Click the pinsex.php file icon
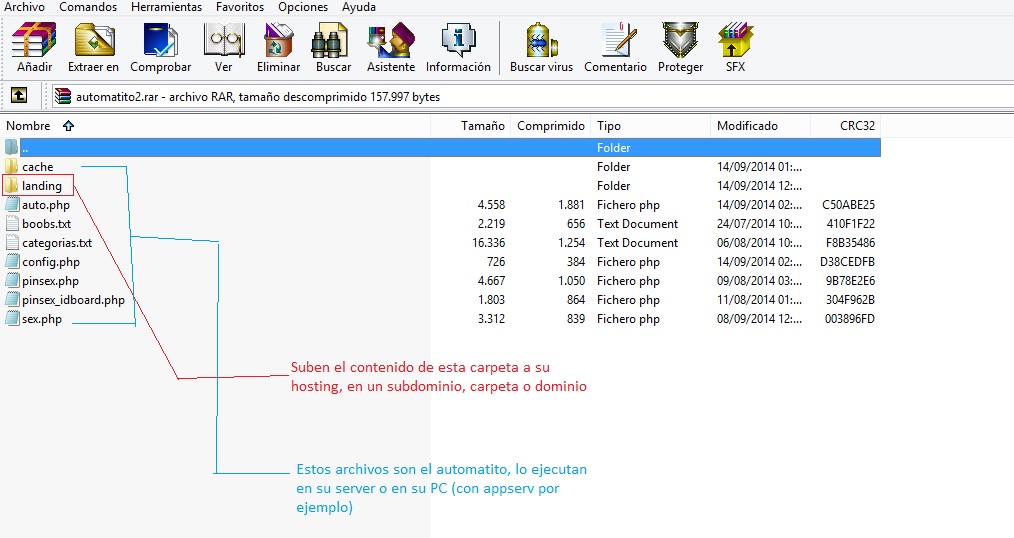1014x538 pixels. [x=12, y=281]
